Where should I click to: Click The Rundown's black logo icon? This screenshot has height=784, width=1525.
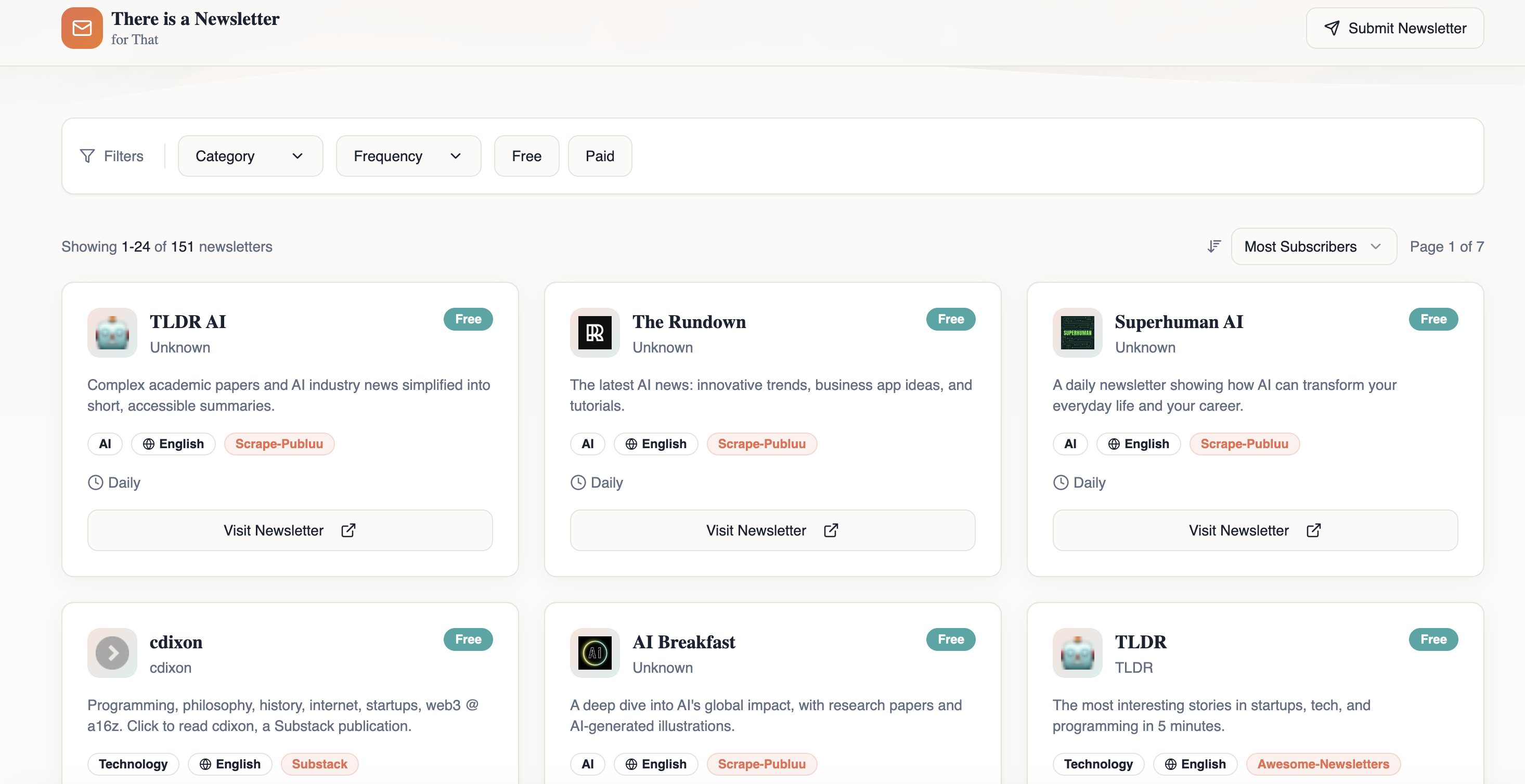(x=595, y=333)
